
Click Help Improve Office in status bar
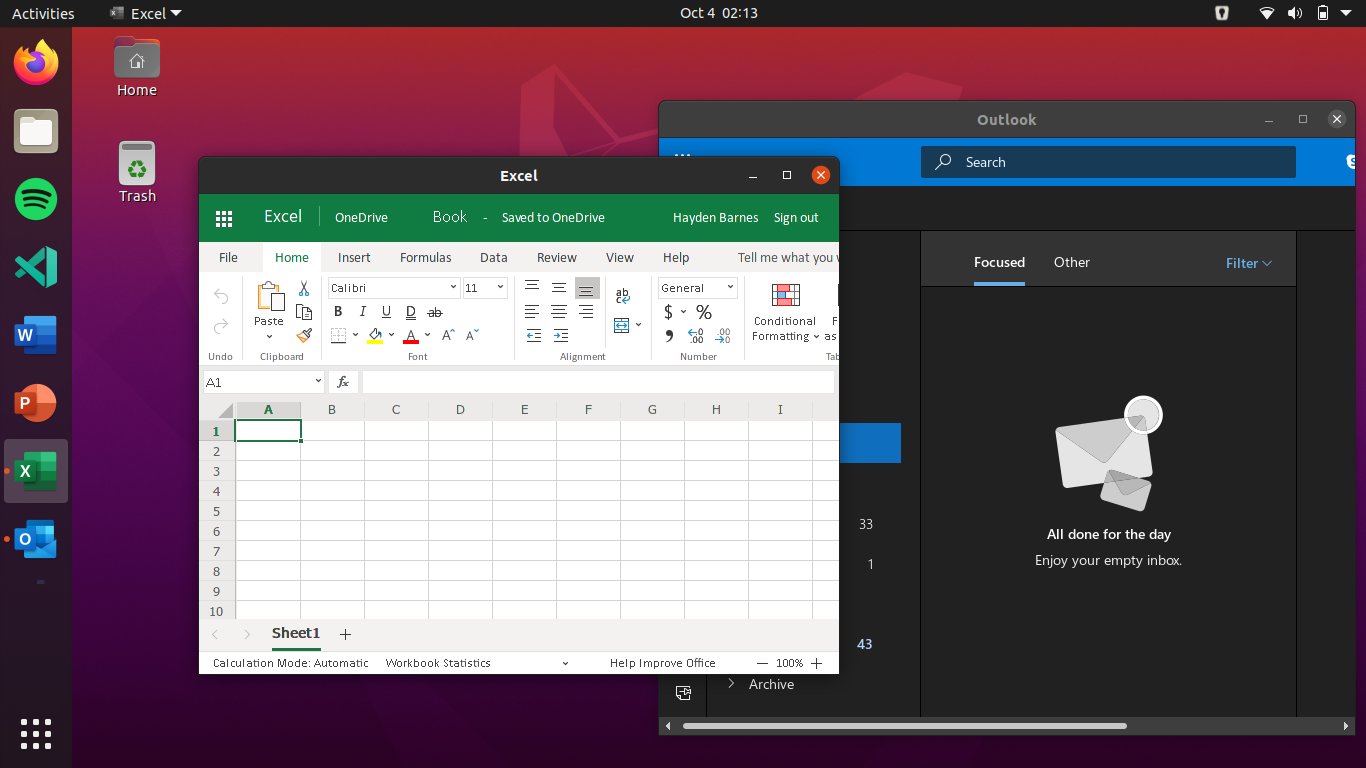pyautogui.click(x=662, y=663)
